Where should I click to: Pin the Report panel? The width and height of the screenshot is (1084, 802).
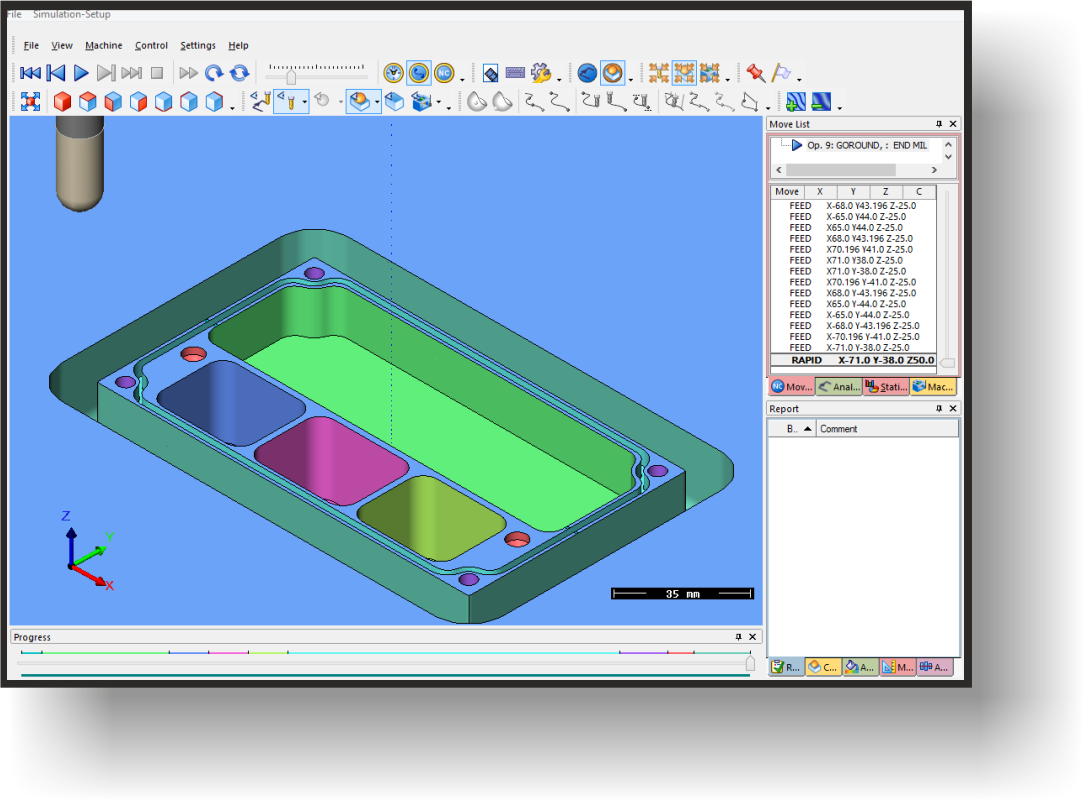(940, 408)
